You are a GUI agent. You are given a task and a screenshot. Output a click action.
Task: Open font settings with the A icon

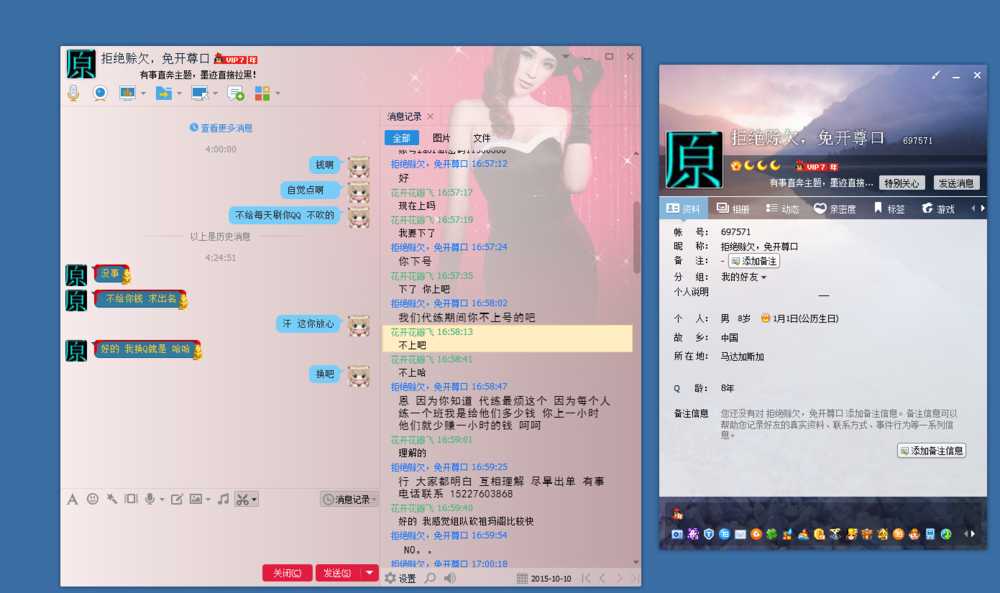[73, 499]
